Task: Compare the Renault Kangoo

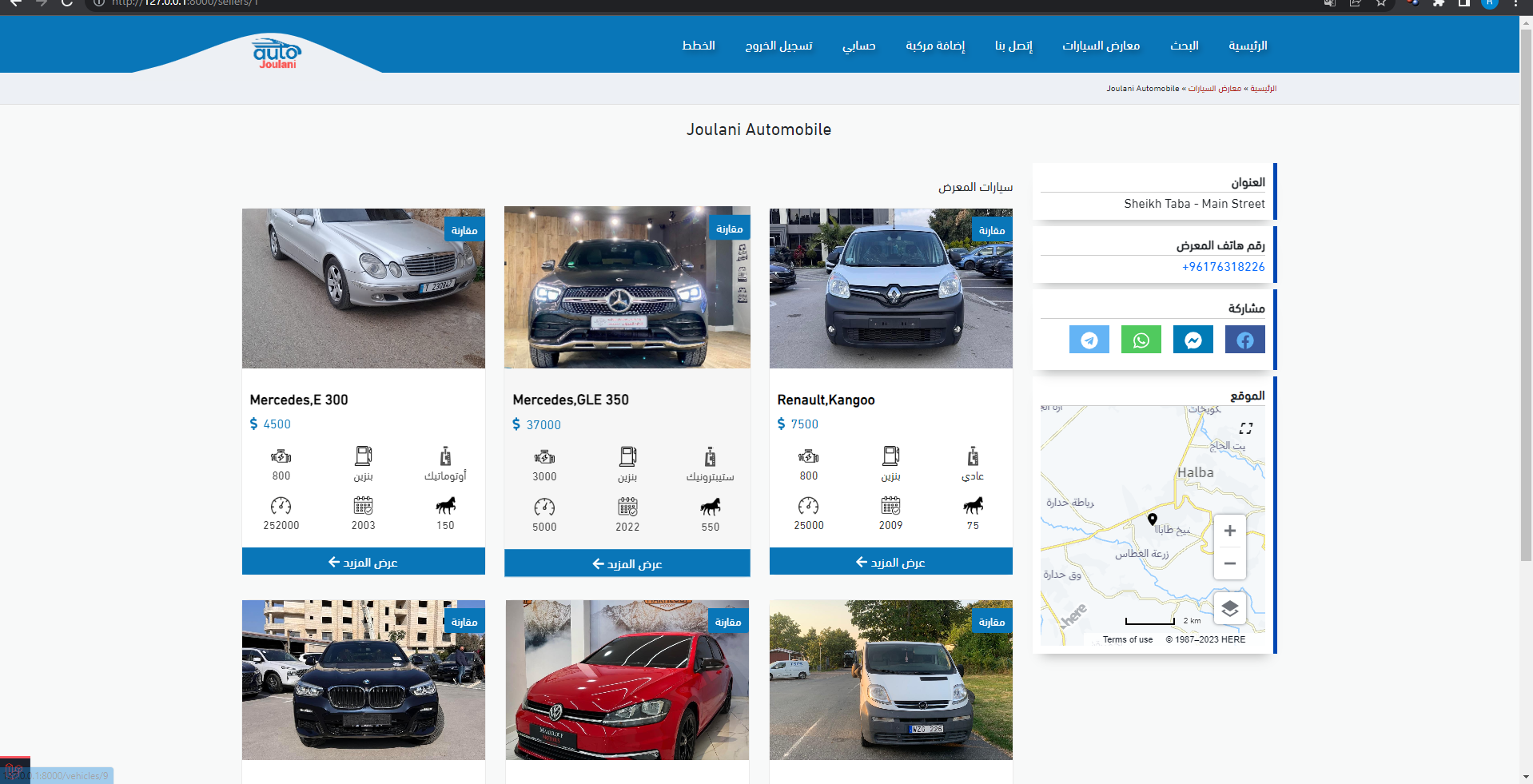Action: pos(992,230)
